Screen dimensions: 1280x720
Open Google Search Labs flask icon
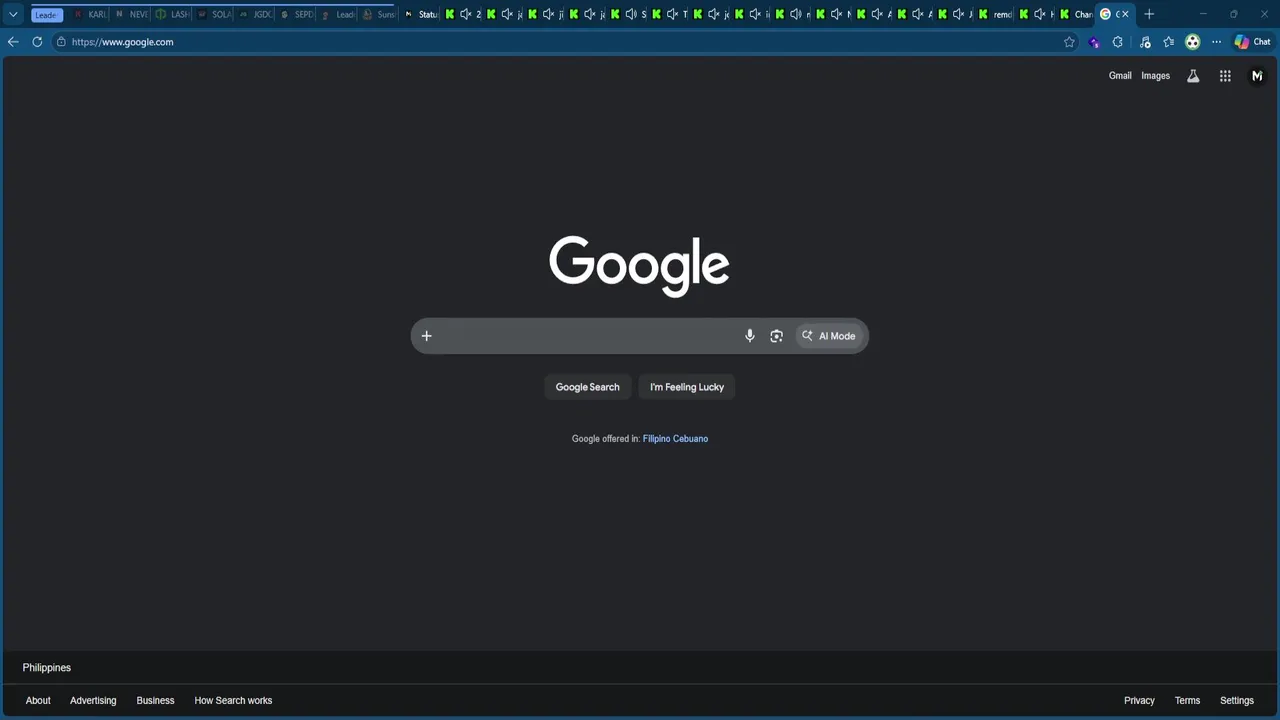pos(1193,76)
